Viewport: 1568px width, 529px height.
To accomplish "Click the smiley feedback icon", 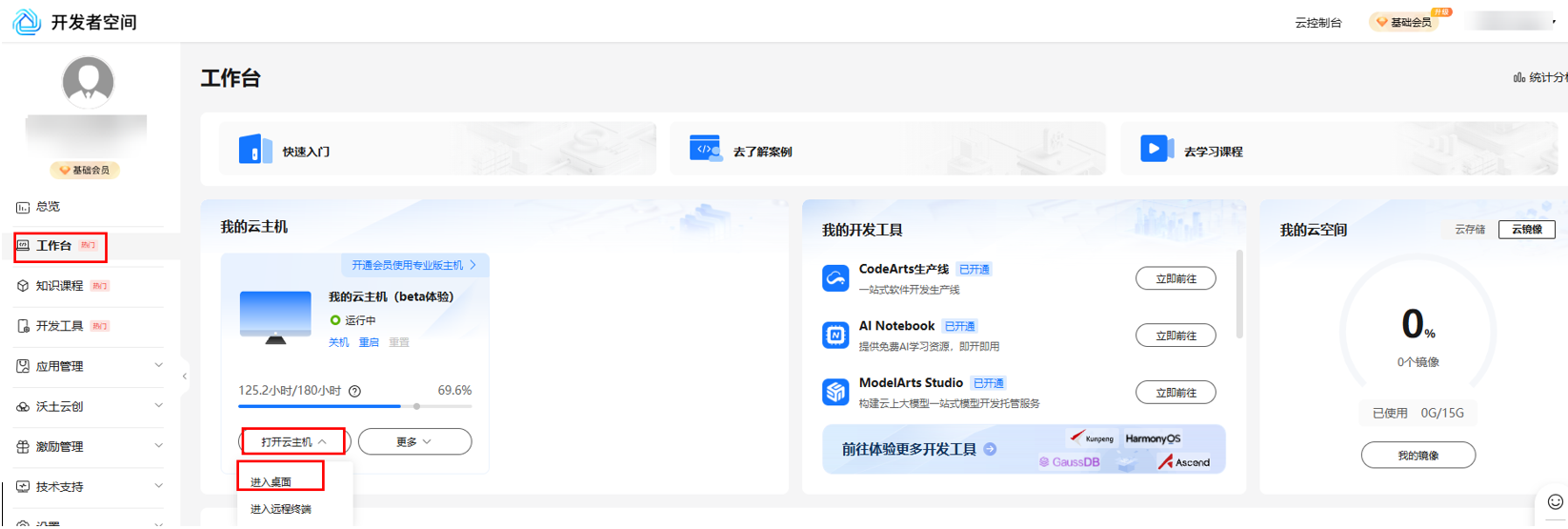I will click(1556, 501).
